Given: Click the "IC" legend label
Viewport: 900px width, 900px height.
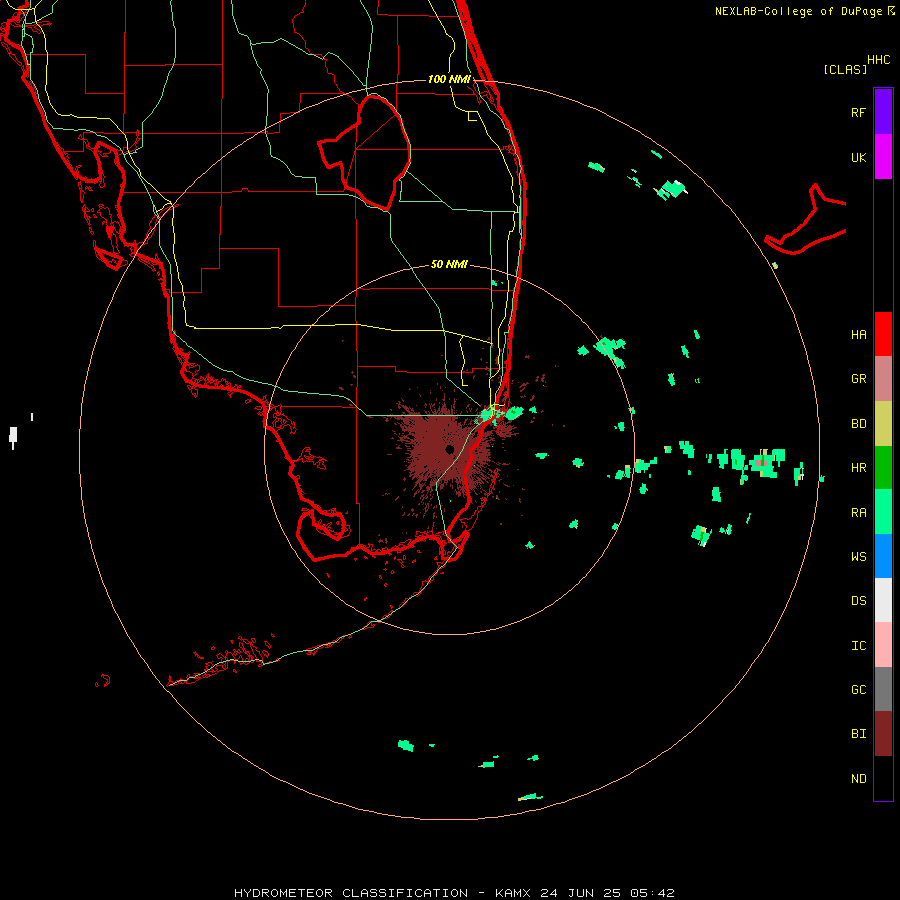Looking at the screenshot, I should [858, 646].
